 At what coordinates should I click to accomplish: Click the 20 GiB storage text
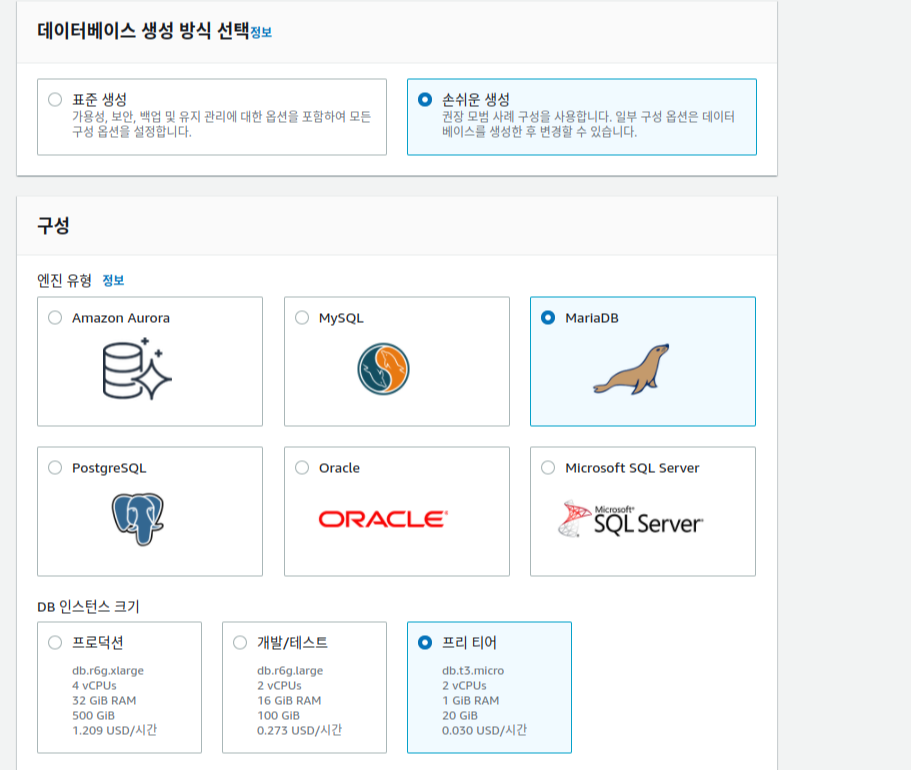[460, 715]
